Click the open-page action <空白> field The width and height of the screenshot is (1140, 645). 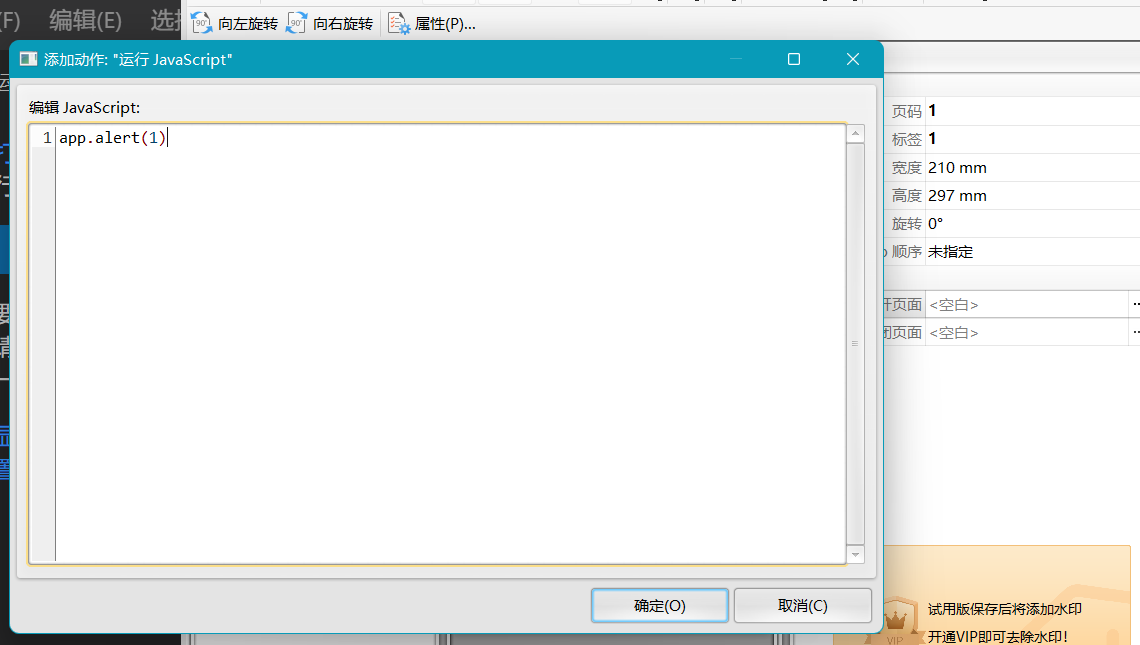pyautogui.click(x=1027, y=305)
